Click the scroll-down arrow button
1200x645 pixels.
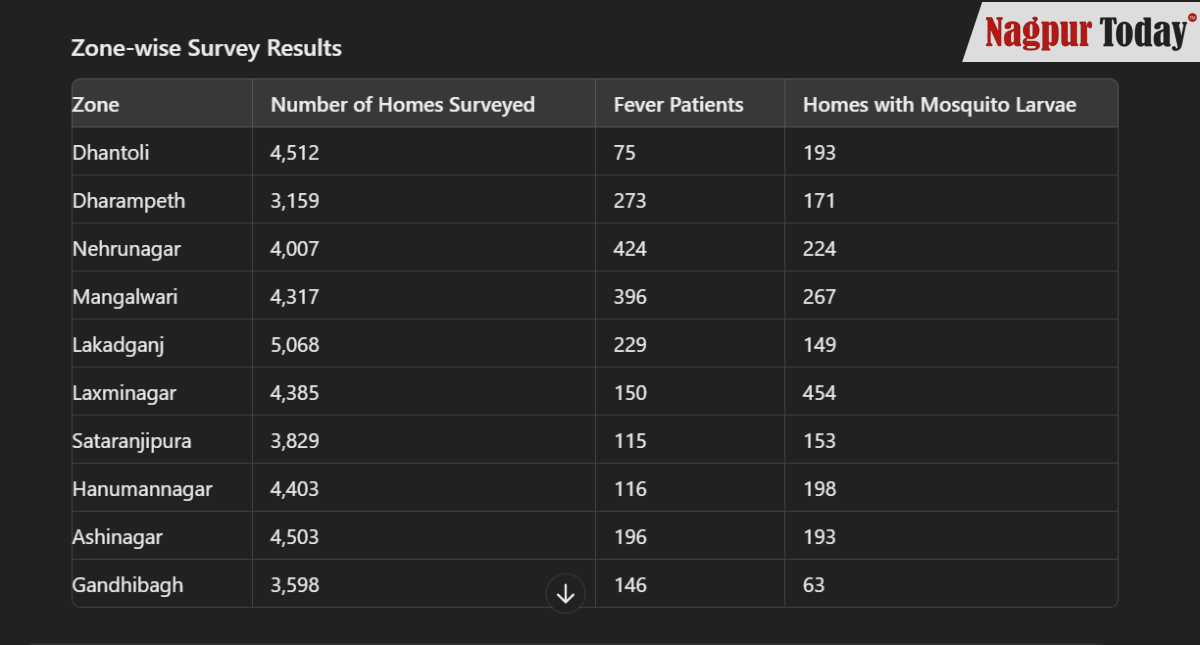565,593
